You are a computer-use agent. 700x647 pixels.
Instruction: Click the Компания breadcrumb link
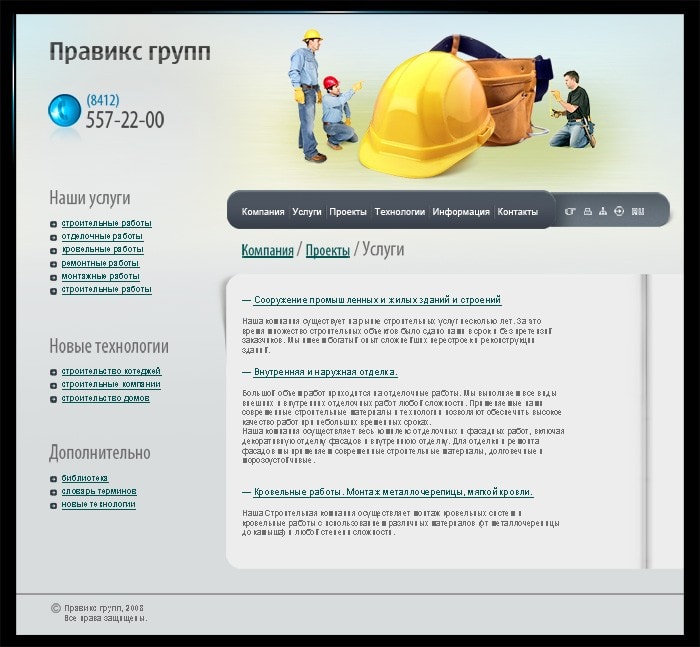(x=267, y=250)
